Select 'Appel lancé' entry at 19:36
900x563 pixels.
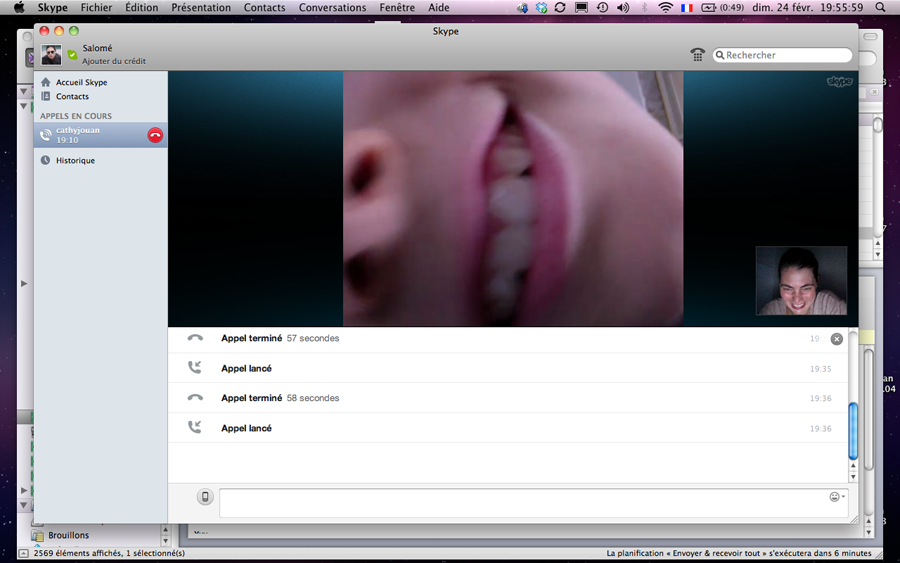pos(509,428)
